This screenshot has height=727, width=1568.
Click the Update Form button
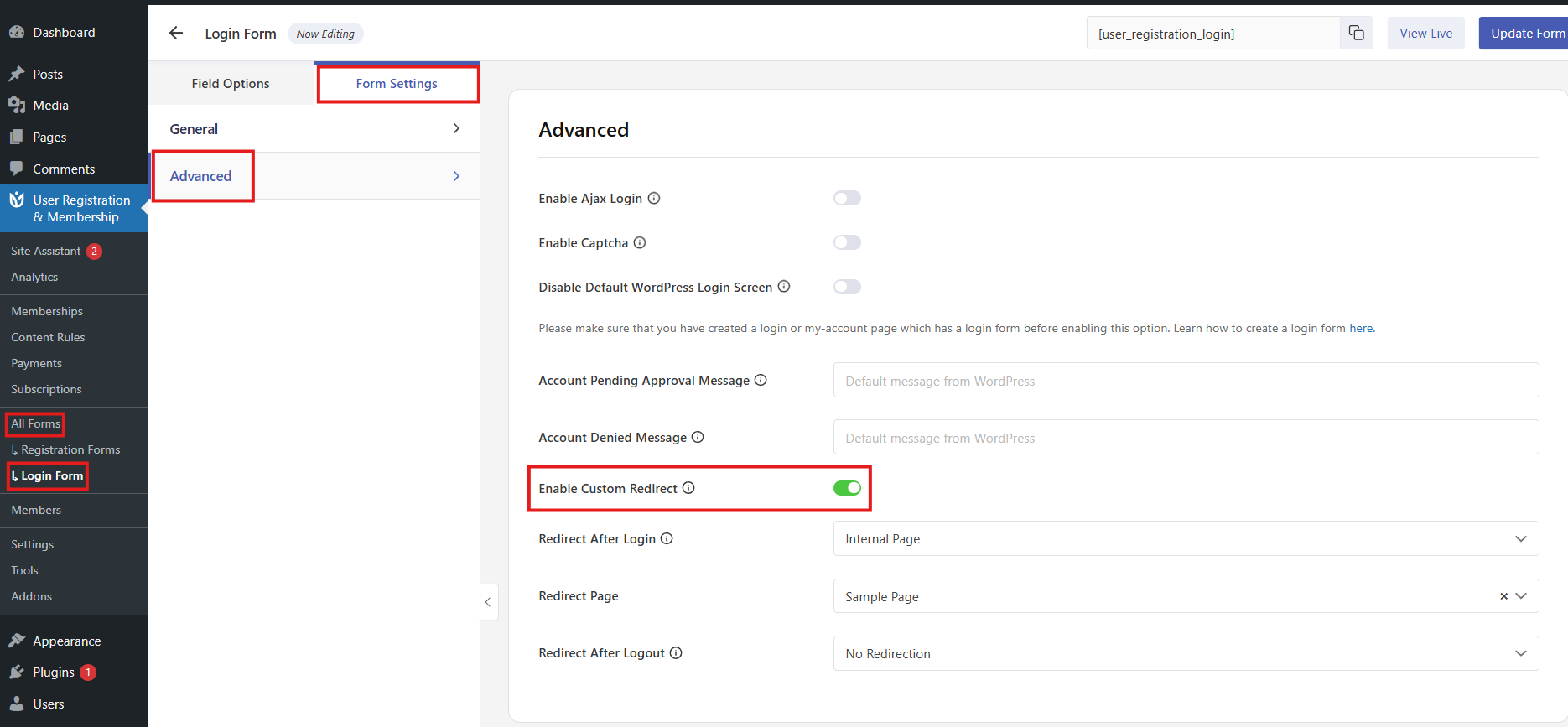click(1523, 33)
